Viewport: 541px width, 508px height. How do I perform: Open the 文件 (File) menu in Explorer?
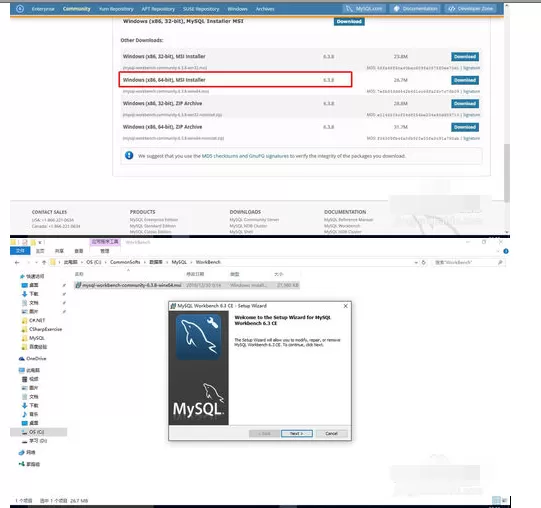(x=20, y=251)
